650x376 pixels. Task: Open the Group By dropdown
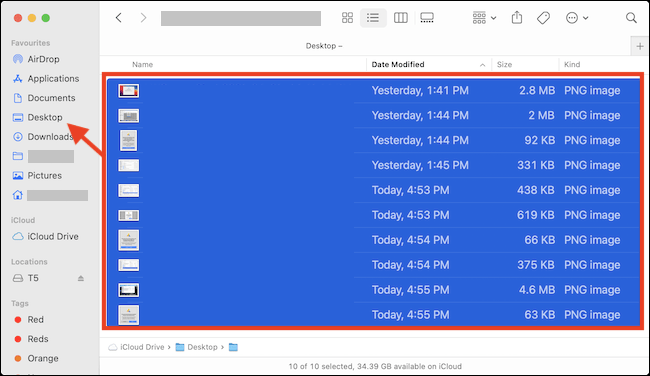point(484,18)
